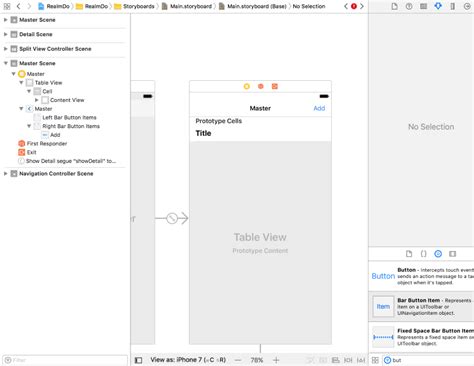Select the Button object in library
This screenshot has height=366, width=474.
[421, 276]
